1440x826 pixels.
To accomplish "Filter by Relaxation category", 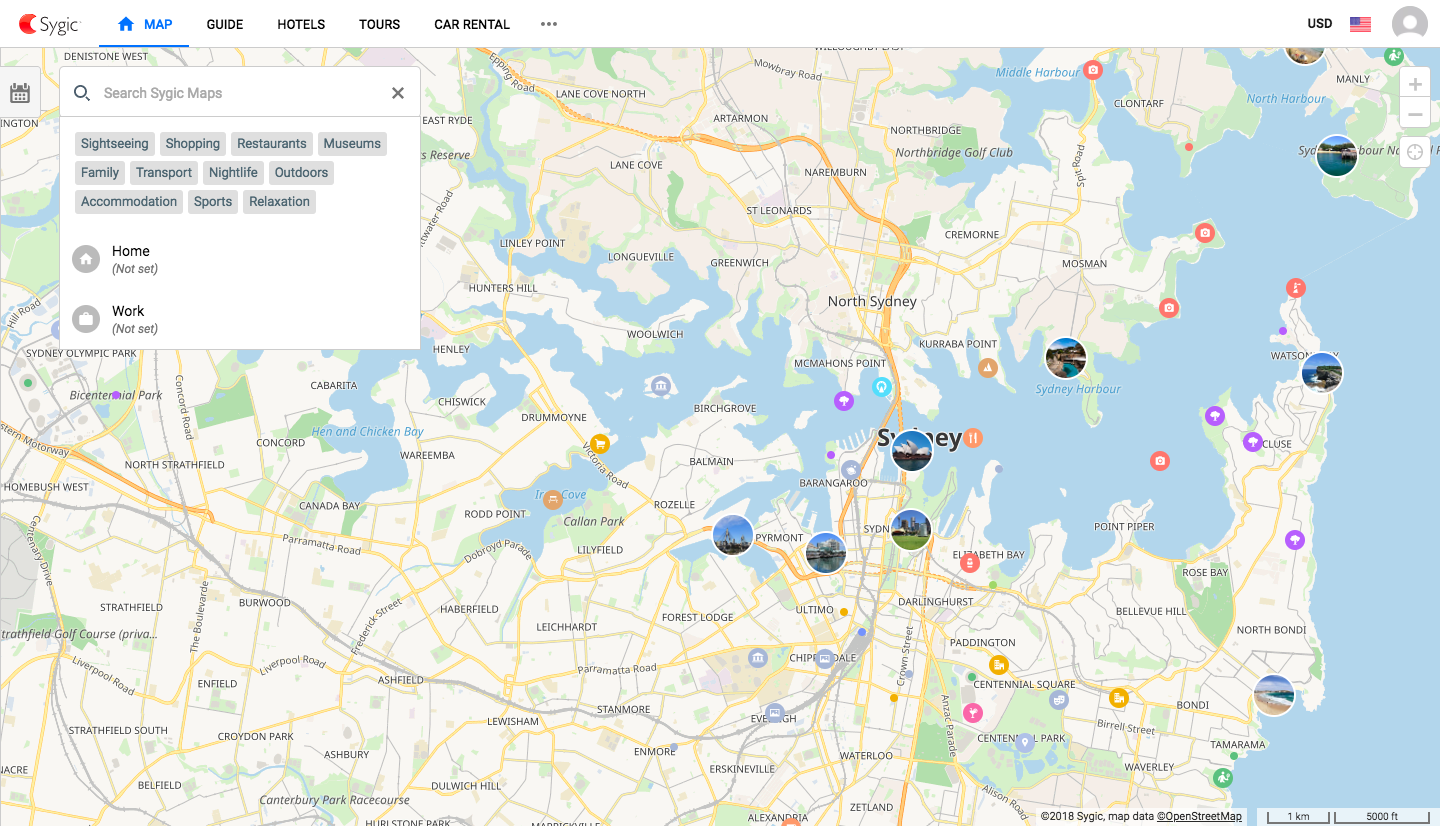I will [280, 202].
